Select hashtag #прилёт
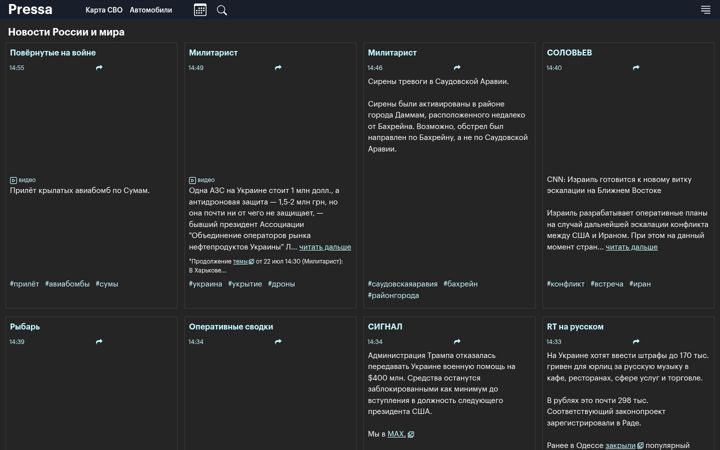The width and height of the screenshot is (720, 450). [x=24, y=284]
